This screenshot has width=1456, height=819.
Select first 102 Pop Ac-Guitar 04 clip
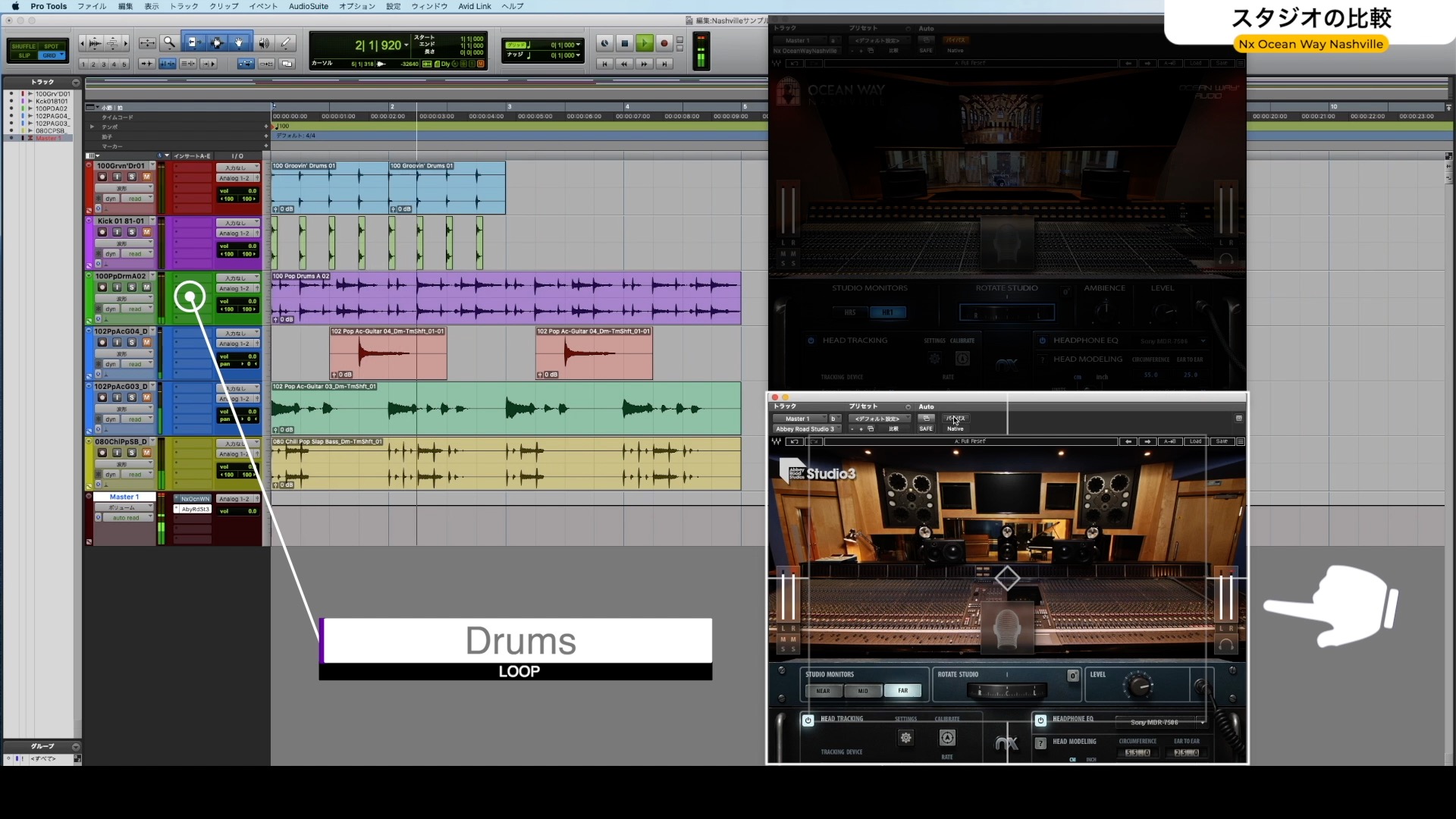388,353
